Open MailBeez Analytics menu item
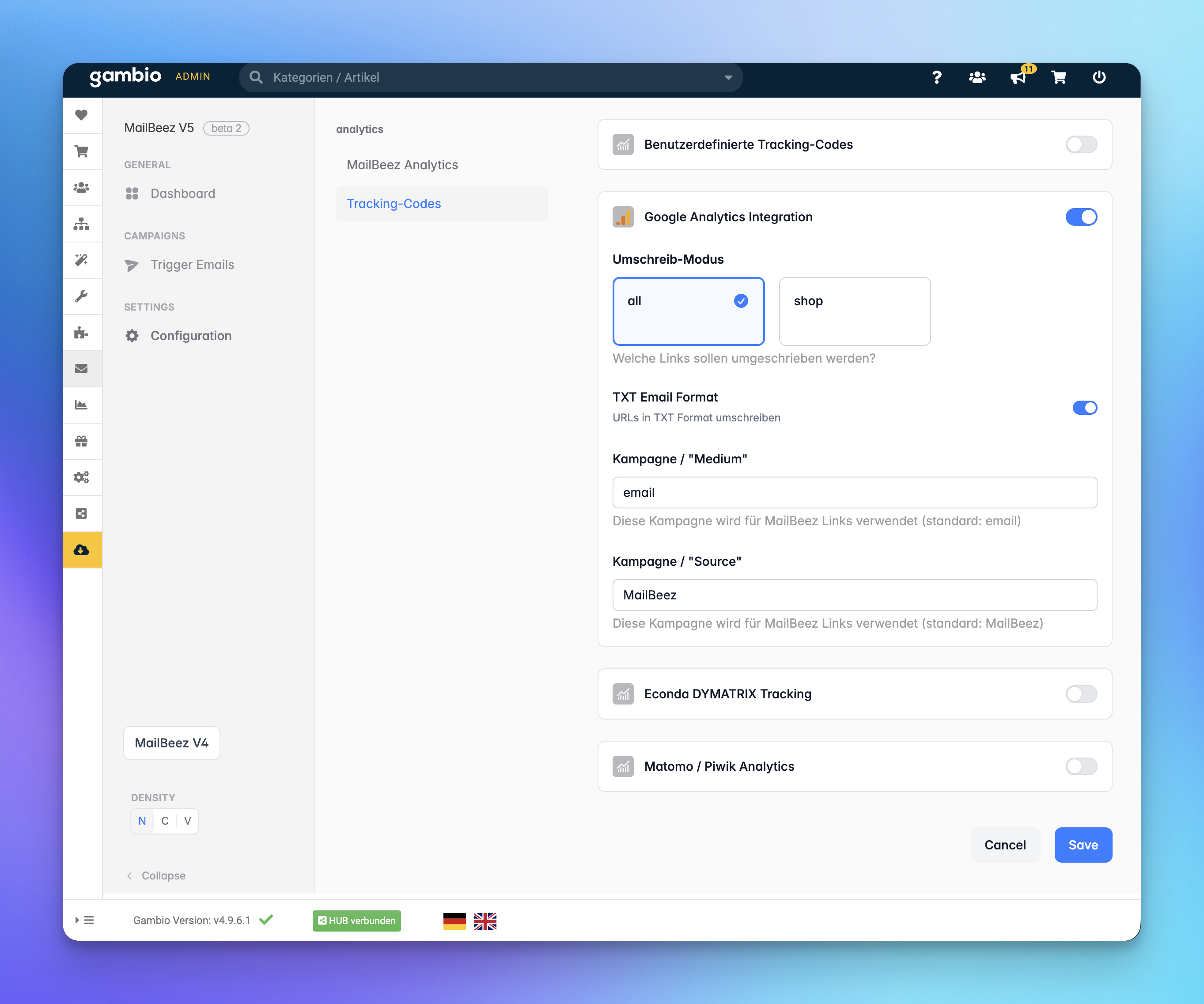 click(x=402, y=165)
